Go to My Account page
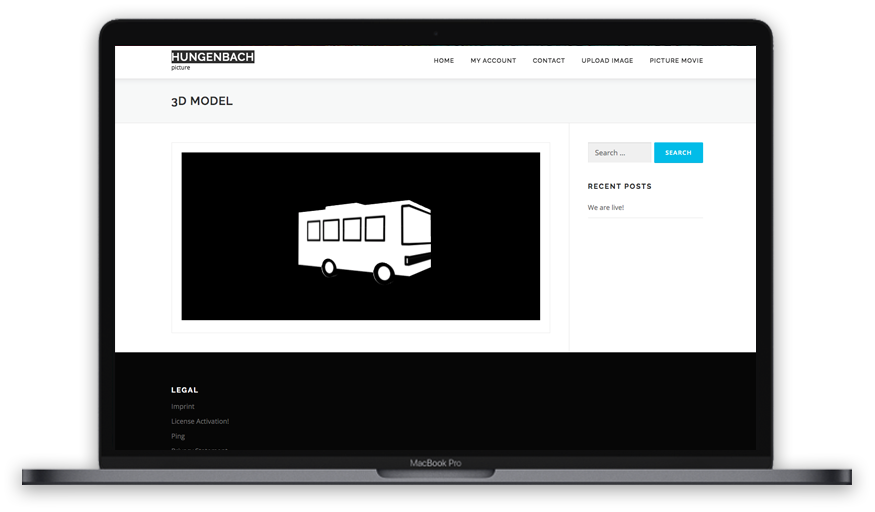Viewport: 875px width, 512px height. pyautogui.click(x=493, y=60)
